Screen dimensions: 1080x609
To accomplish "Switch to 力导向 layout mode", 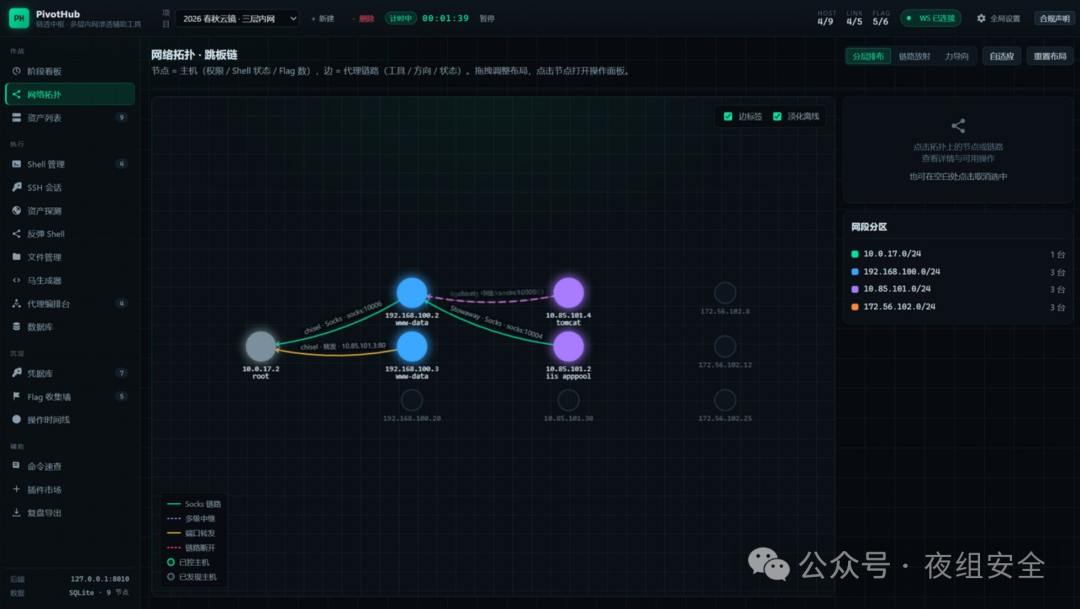I will pyautogui.click(x=956, y=56).
